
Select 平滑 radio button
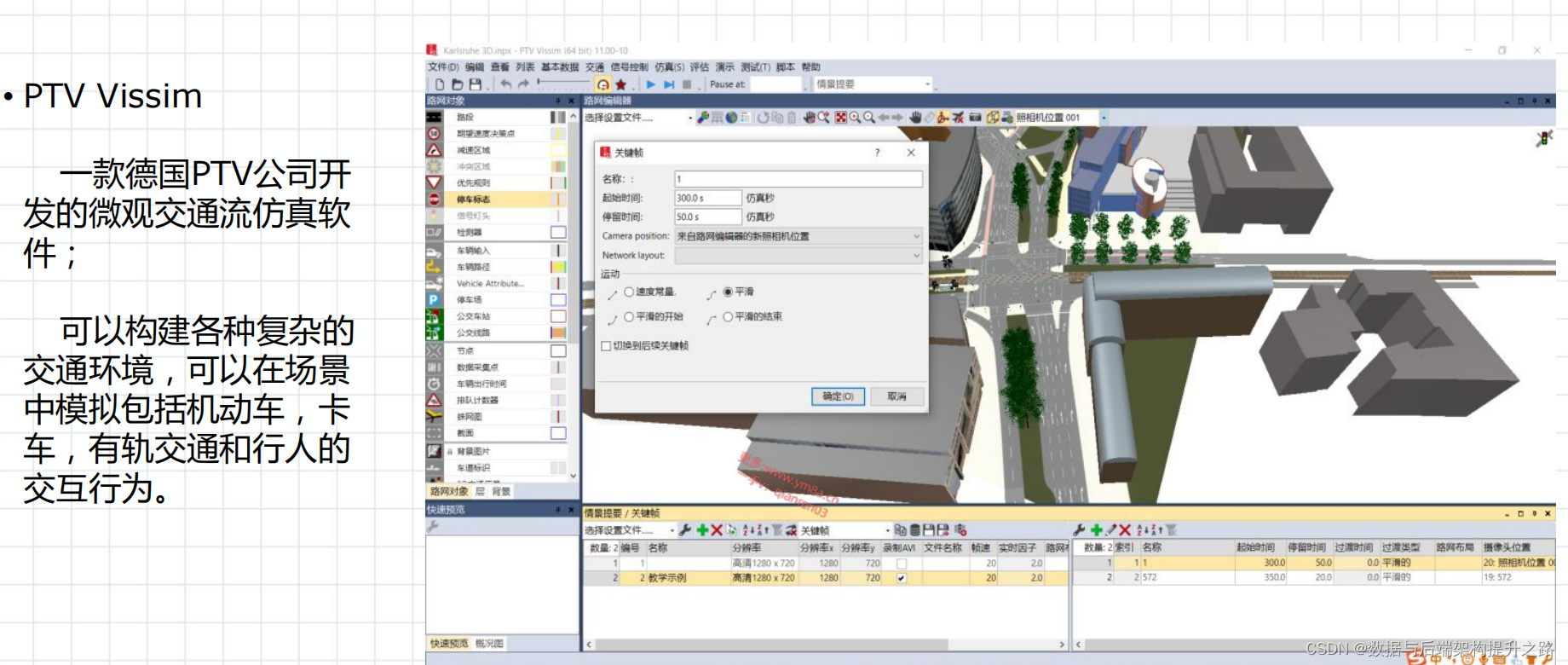(728, 292)
